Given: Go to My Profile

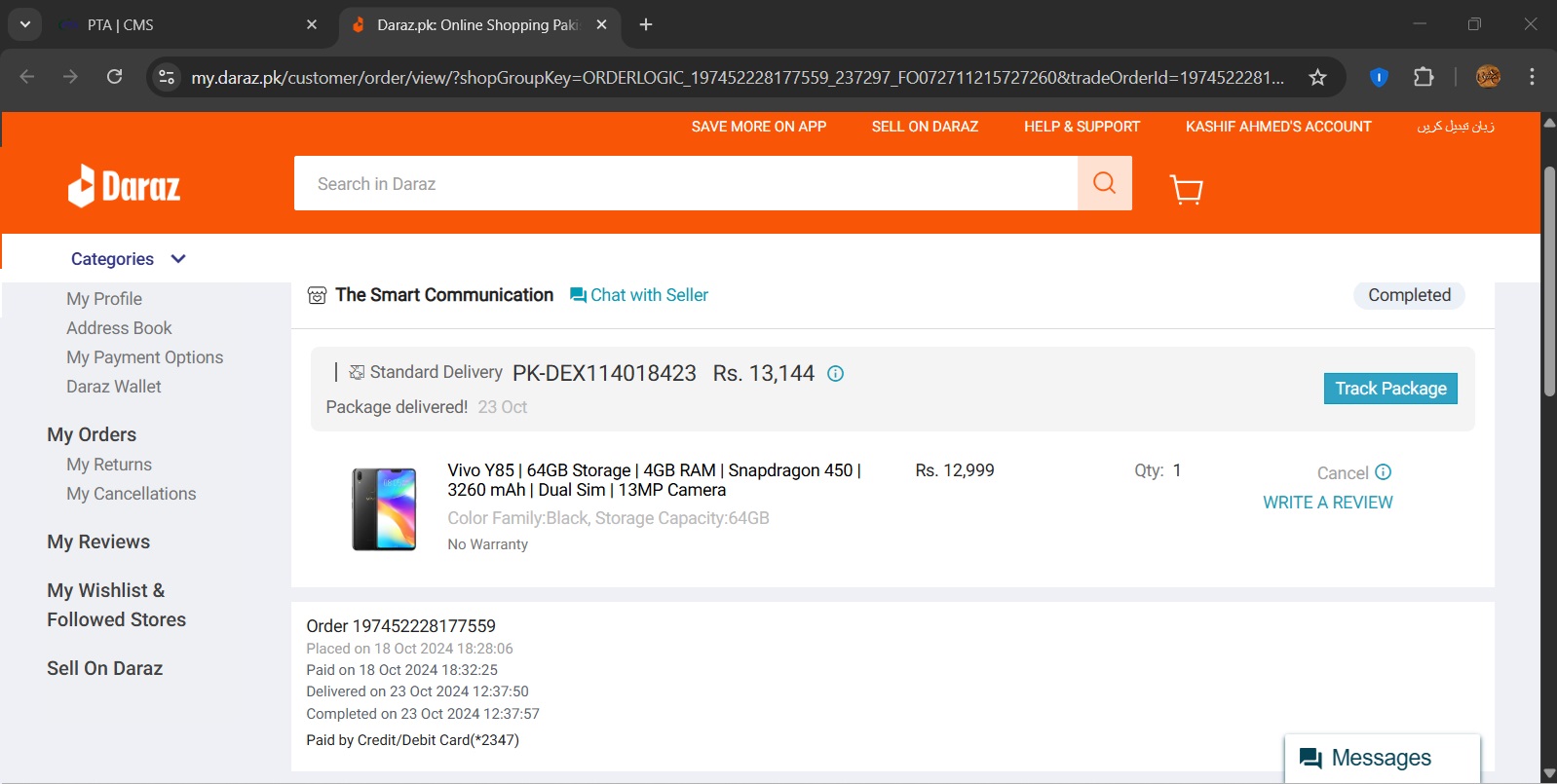Looking at the screenshot, I should point(104,299).
